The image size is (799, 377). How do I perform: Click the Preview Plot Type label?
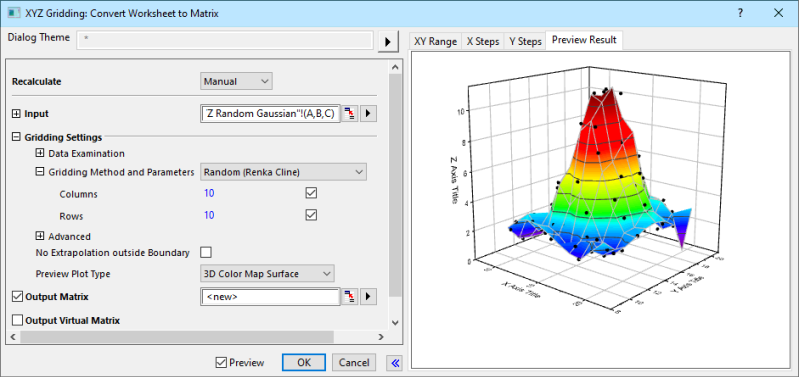(72, 274)
